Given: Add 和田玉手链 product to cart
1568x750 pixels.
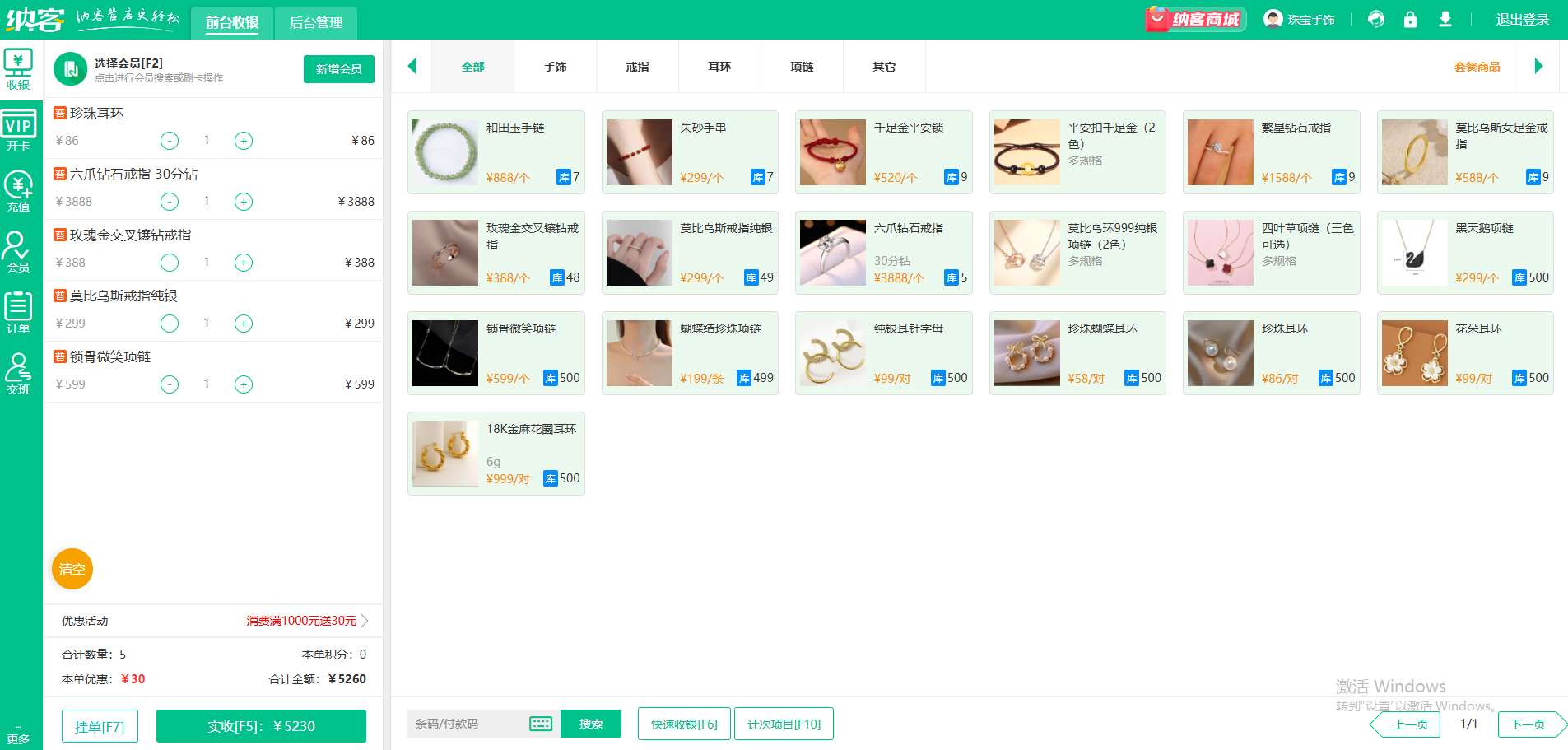Looking at the screenshot, I should click(x=496, y=152).
